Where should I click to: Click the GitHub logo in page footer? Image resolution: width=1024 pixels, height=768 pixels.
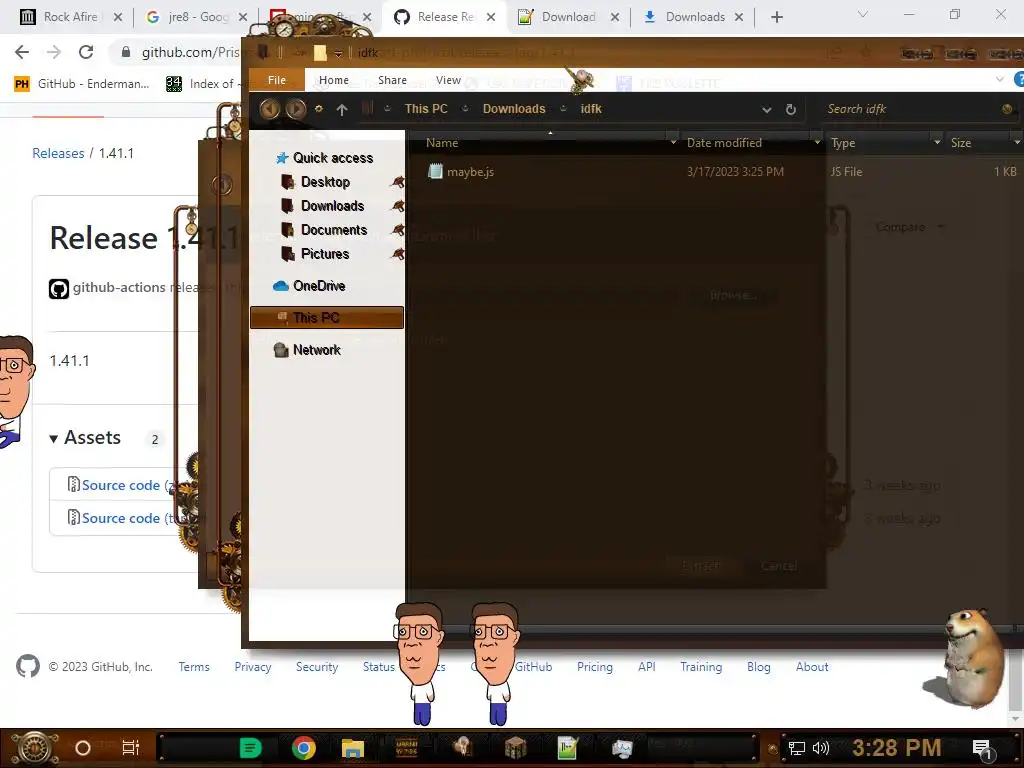pyautogui.click(x=27, y=666)
